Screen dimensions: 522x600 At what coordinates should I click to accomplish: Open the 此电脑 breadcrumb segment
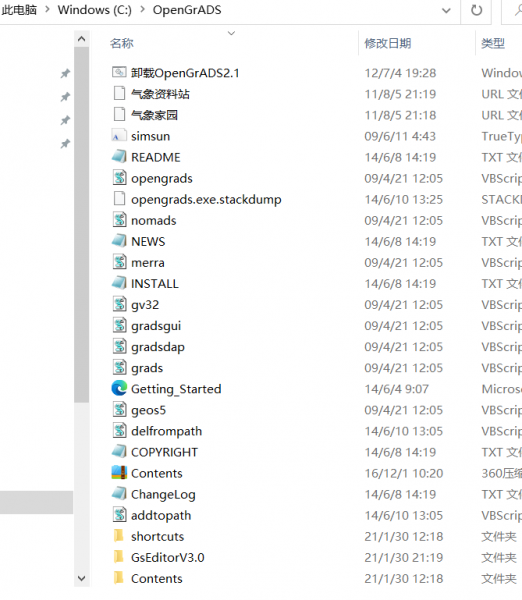(19, 10)
